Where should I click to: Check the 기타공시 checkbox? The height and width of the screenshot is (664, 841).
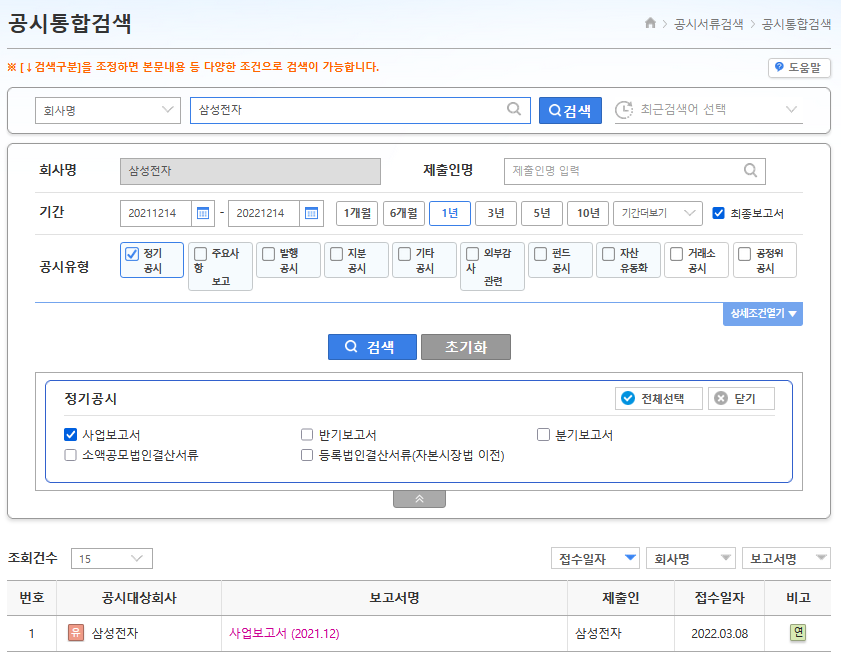coord(404,254)
